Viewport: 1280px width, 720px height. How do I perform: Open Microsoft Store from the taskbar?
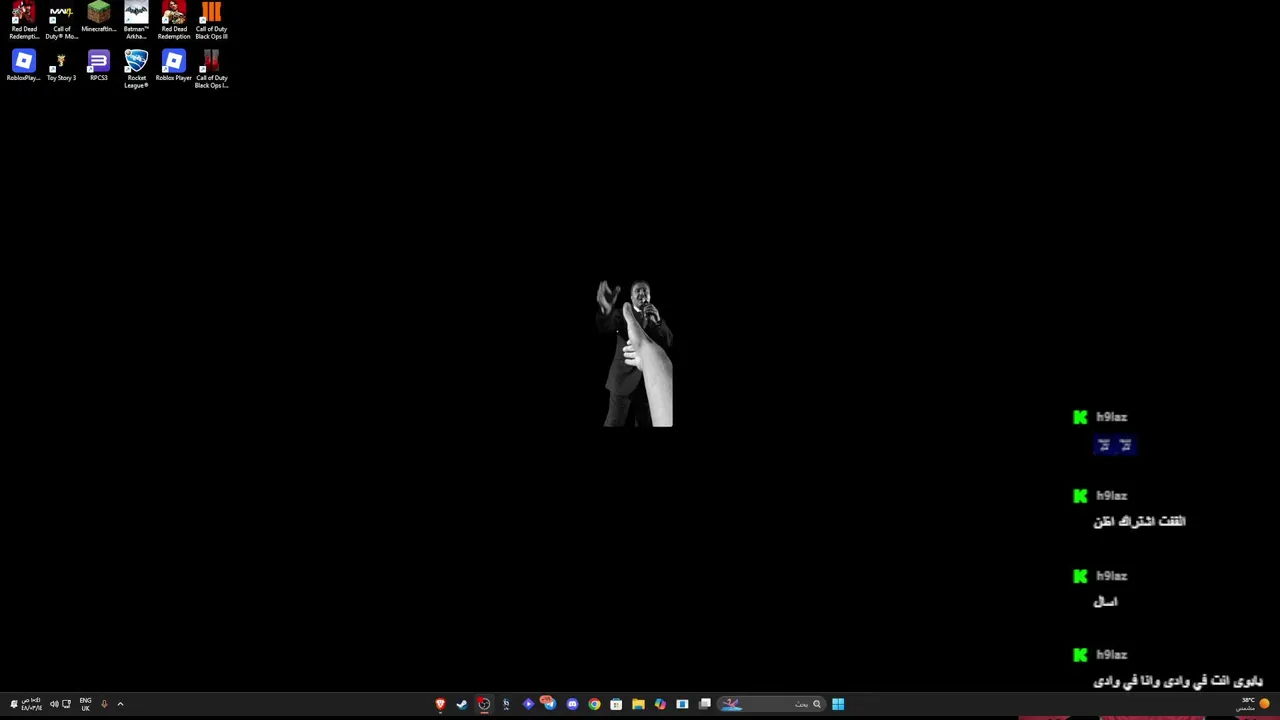pyautogui.click(x=616, y=704)
